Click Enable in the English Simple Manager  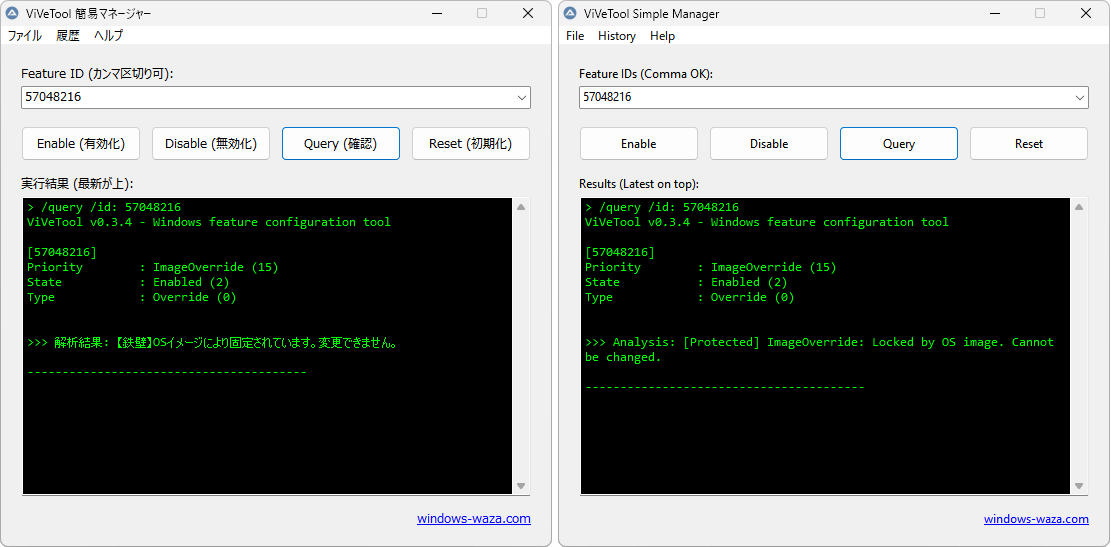click(638, 144)
